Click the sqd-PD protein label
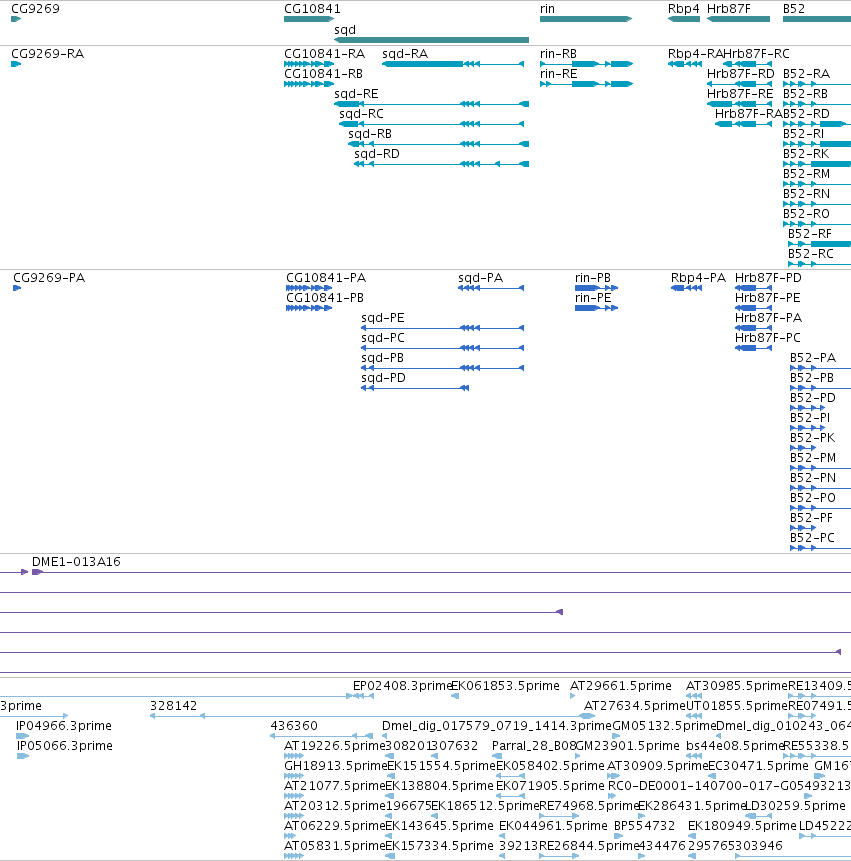Screen dimensions: 851x861 [x=383, y=378]
